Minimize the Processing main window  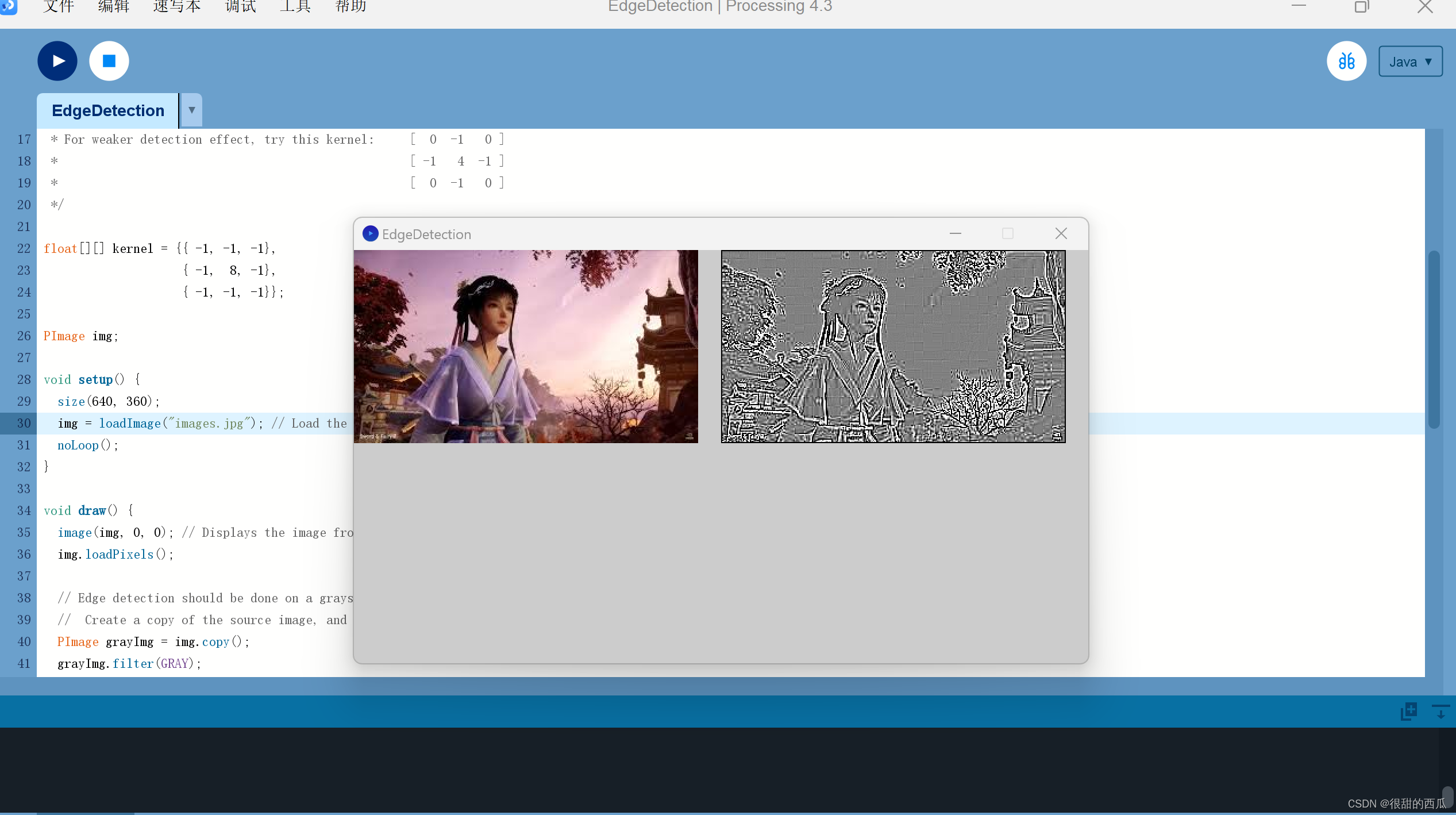click(1299, 6)
